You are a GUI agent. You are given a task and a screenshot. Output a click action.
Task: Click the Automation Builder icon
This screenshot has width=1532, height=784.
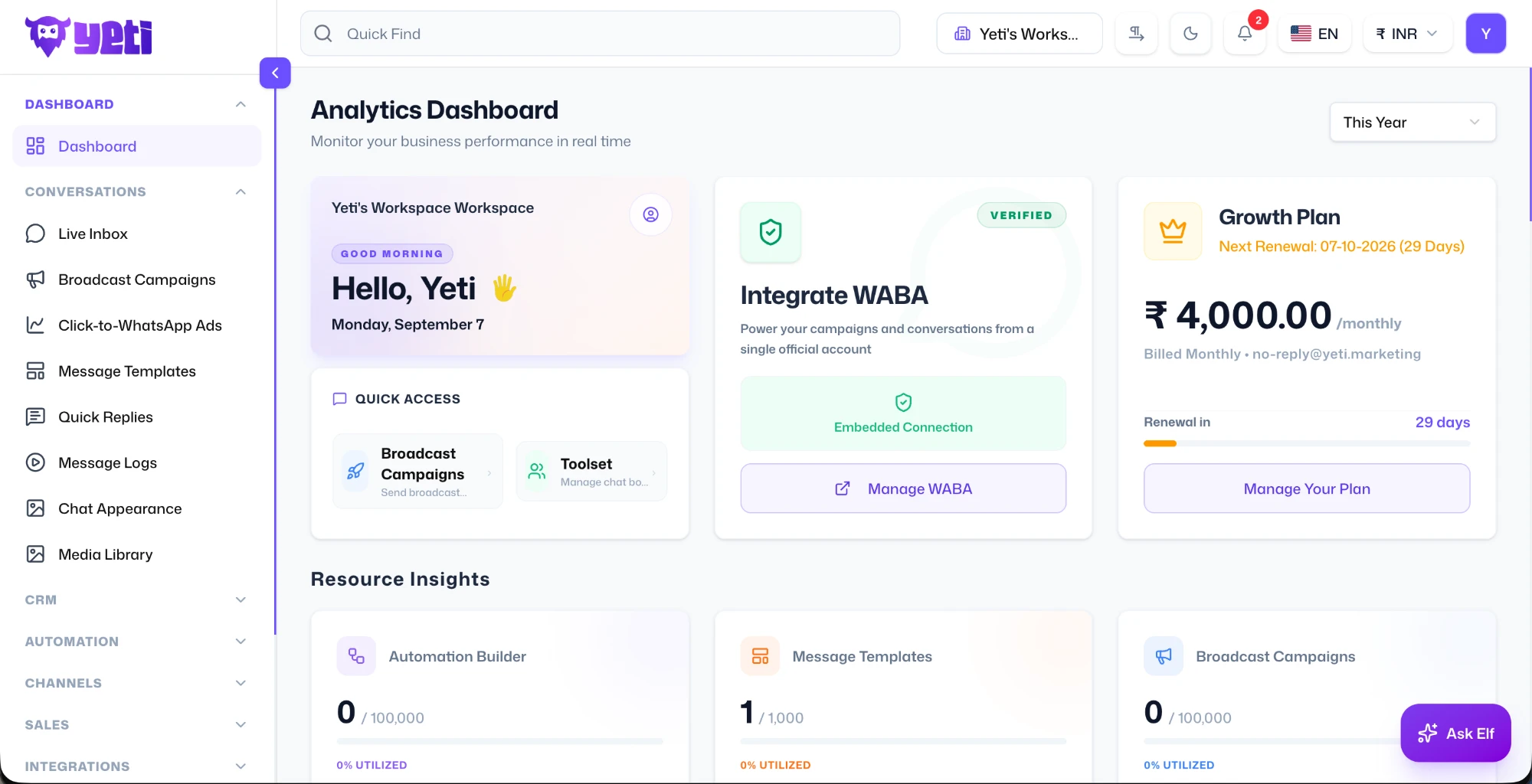pyautogui.click(x=356, y=656)
